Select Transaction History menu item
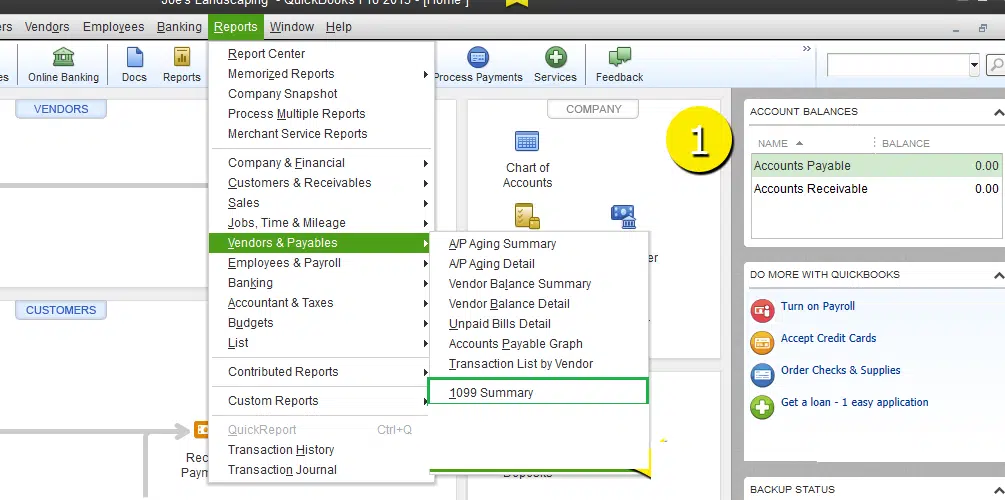The width and height of the screenshot is (1005, 500). point(321,449)
